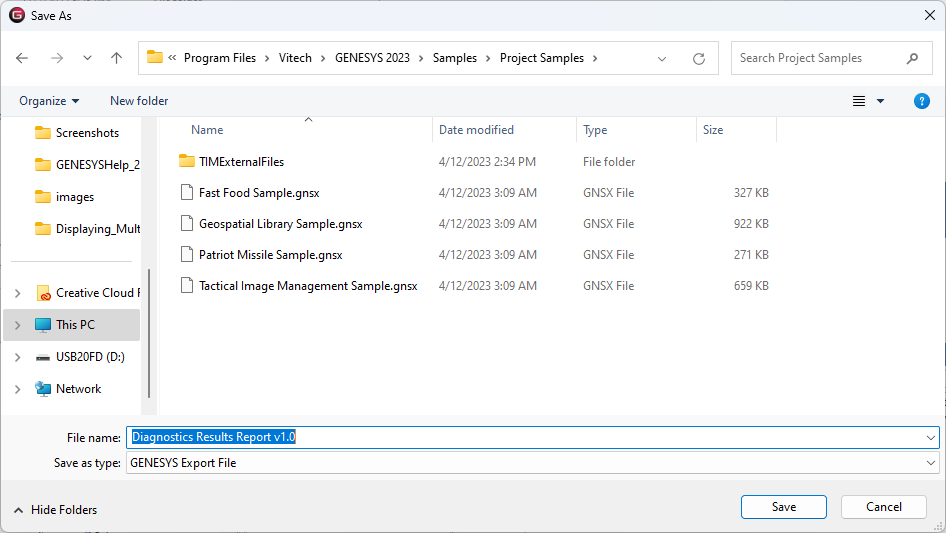Select the TIMExternalFiles folder

pyautogui.click(x=241, y=162)
